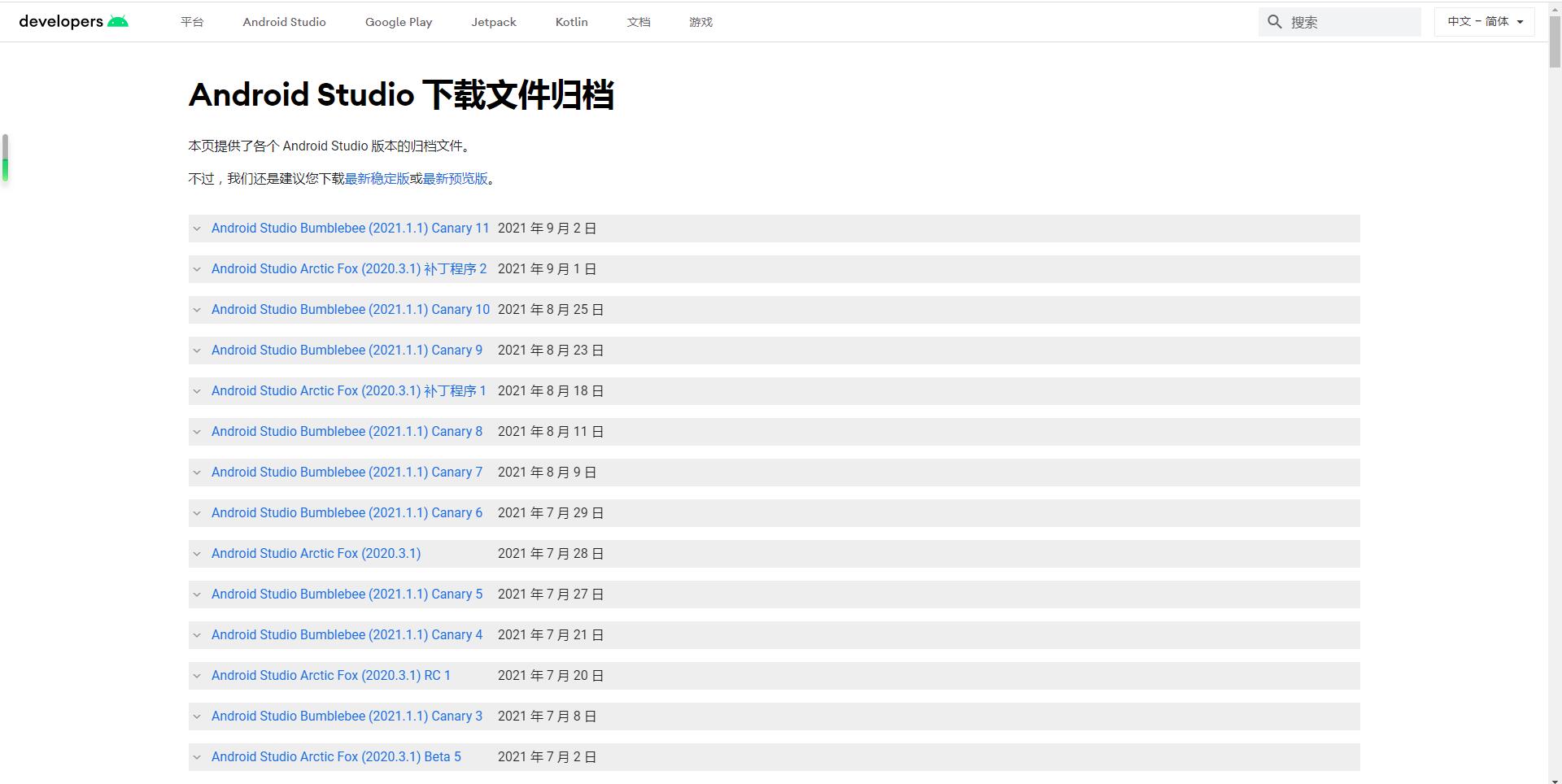Click the date 2021 年 8 月 11 日
1562x784 pixels.
551,432
